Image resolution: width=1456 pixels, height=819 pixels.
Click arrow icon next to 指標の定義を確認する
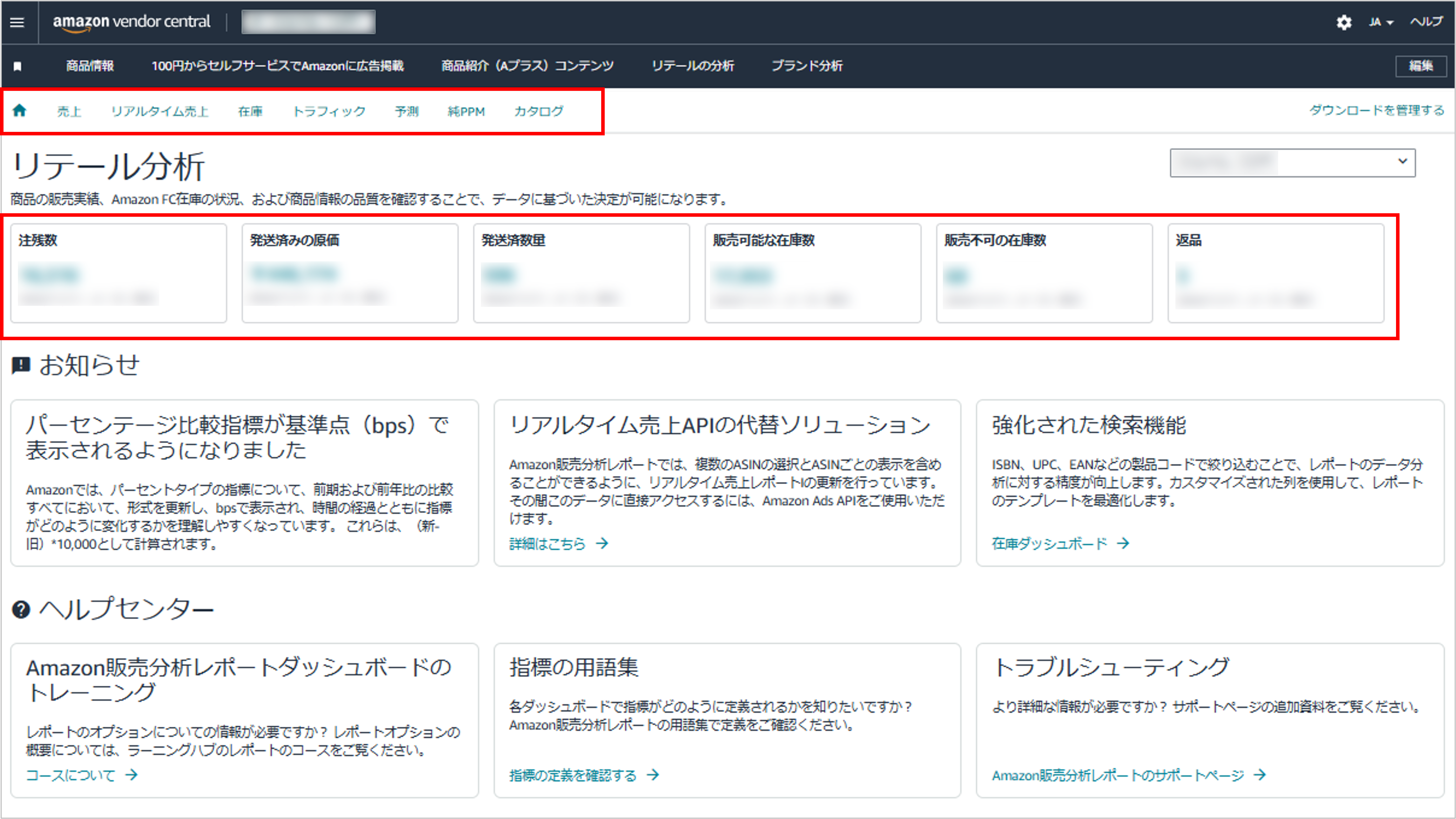653,774
